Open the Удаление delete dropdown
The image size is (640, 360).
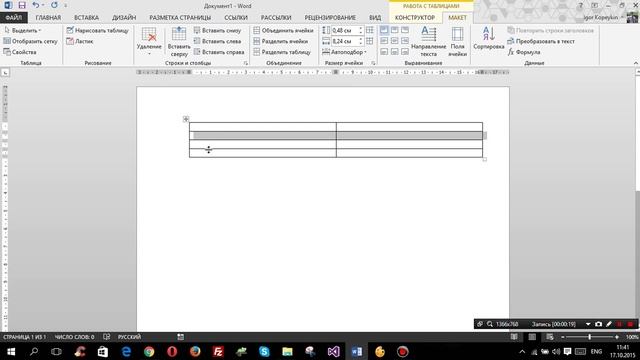149,42
